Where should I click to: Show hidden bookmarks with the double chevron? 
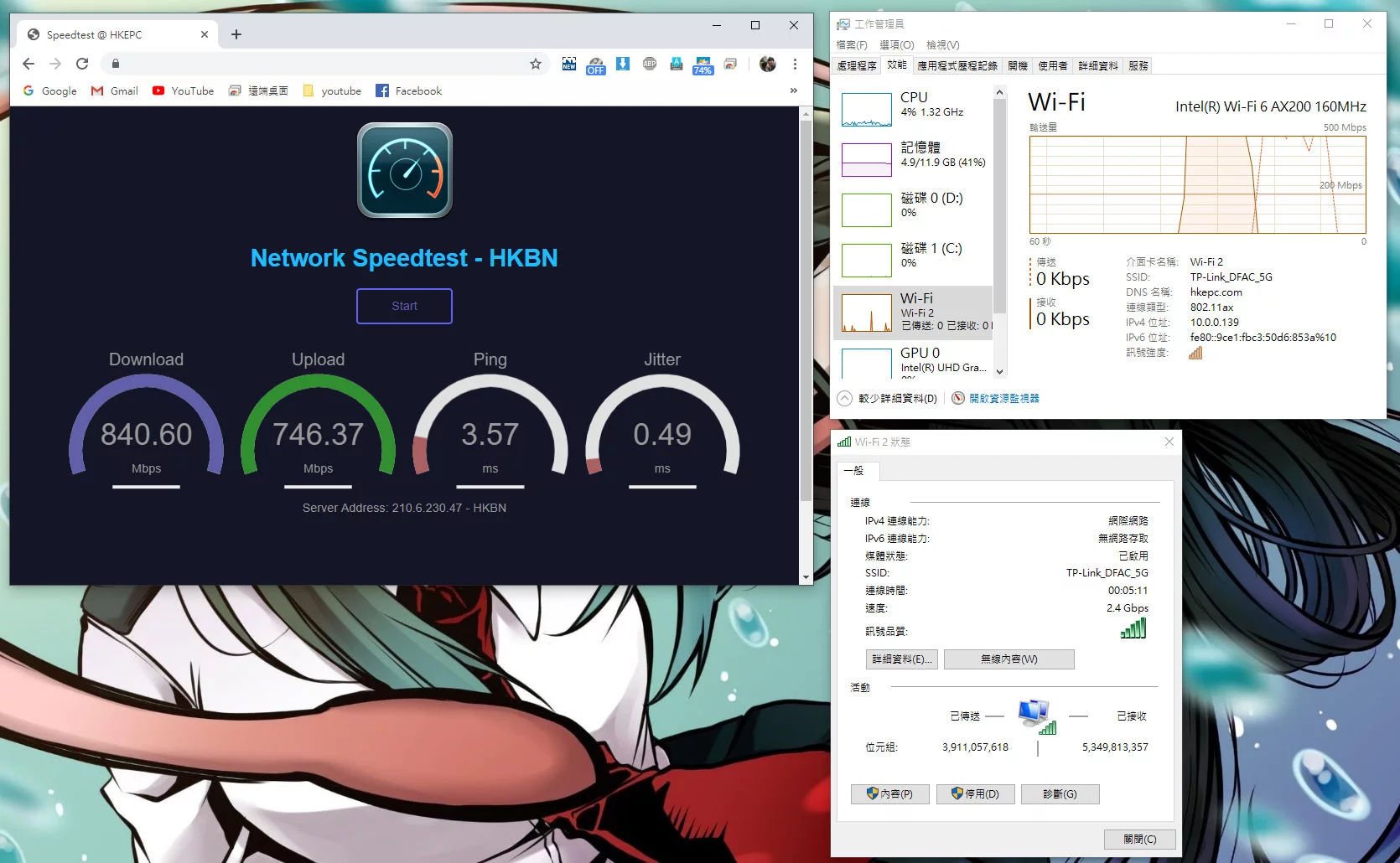[x=793, y=90]
